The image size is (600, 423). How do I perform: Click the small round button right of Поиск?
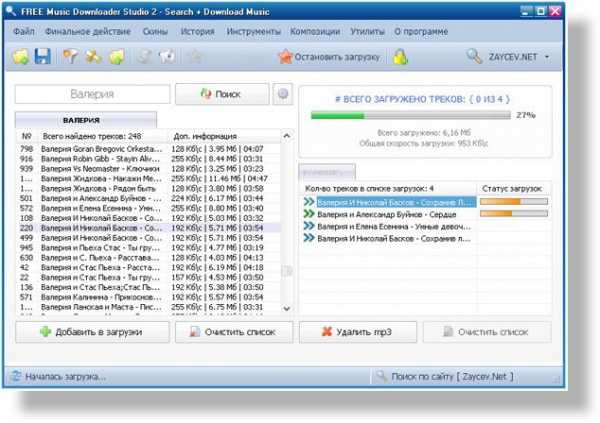283,94
